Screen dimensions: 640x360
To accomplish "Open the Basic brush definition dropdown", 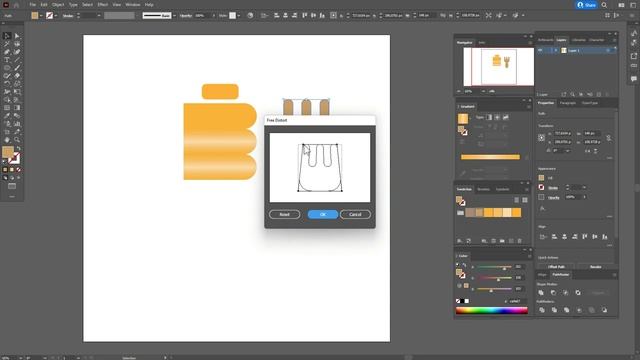I will (174, 16).
